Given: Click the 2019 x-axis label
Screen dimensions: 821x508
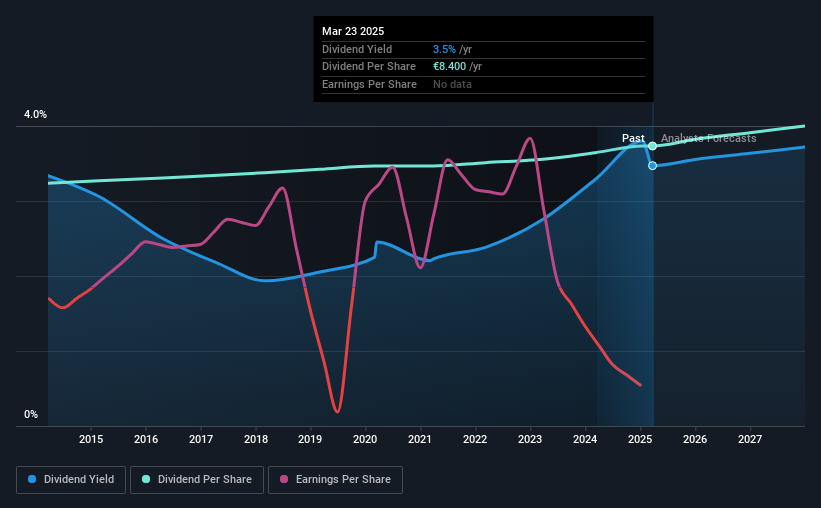Looking at the screenshot, I should click(310, 439).
